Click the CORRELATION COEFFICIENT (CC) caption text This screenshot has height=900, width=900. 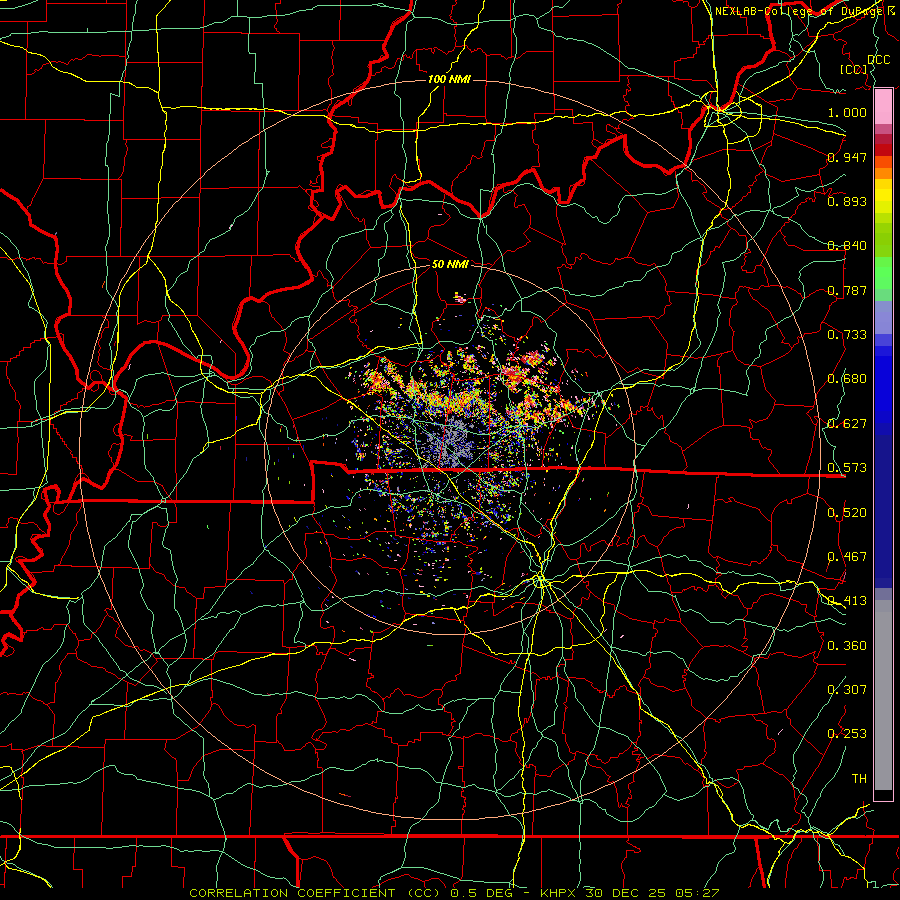(x=315, y=893)
